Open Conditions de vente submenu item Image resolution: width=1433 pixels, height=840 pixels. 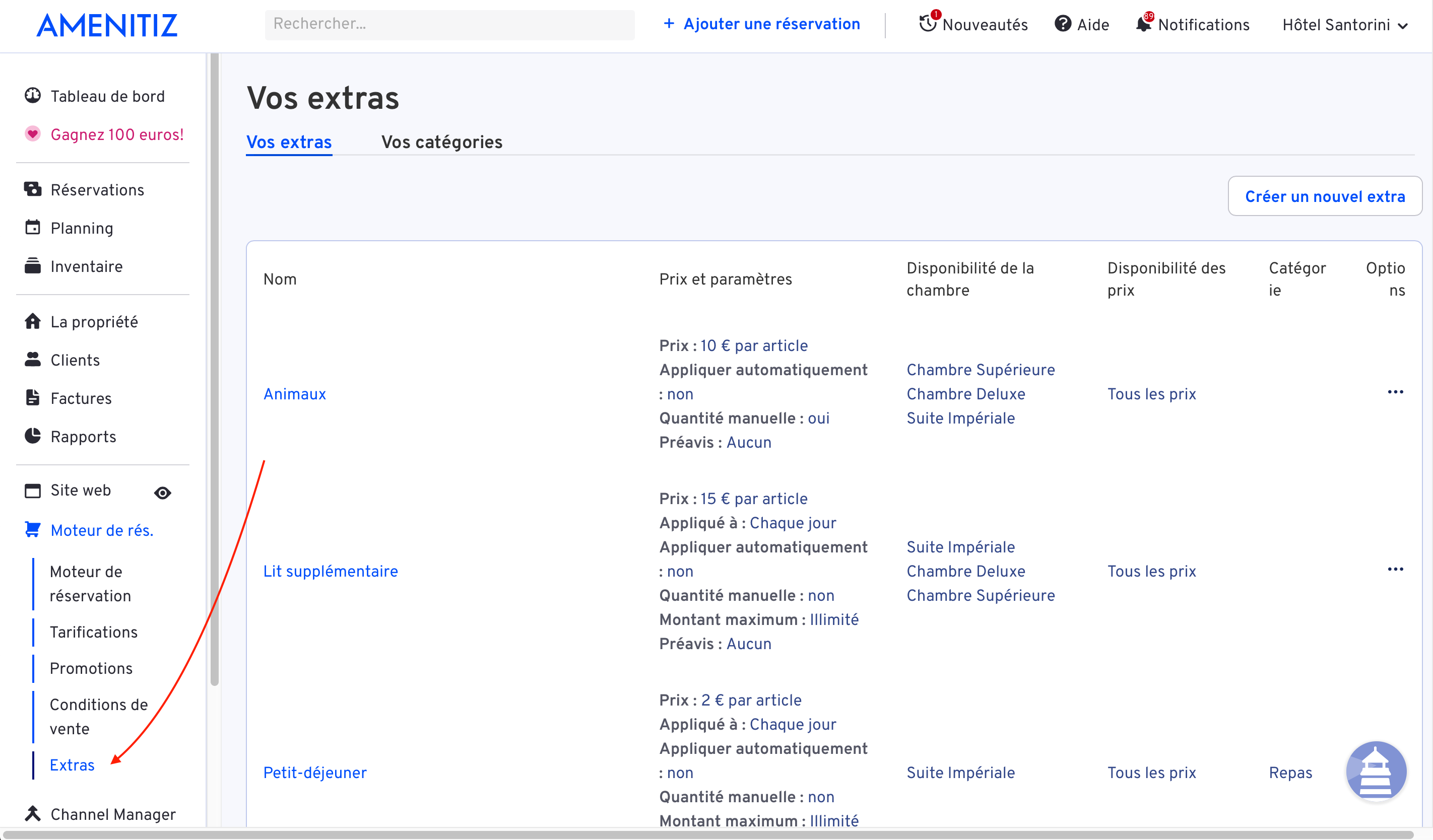pyautogui.click(x=98, y=717)
